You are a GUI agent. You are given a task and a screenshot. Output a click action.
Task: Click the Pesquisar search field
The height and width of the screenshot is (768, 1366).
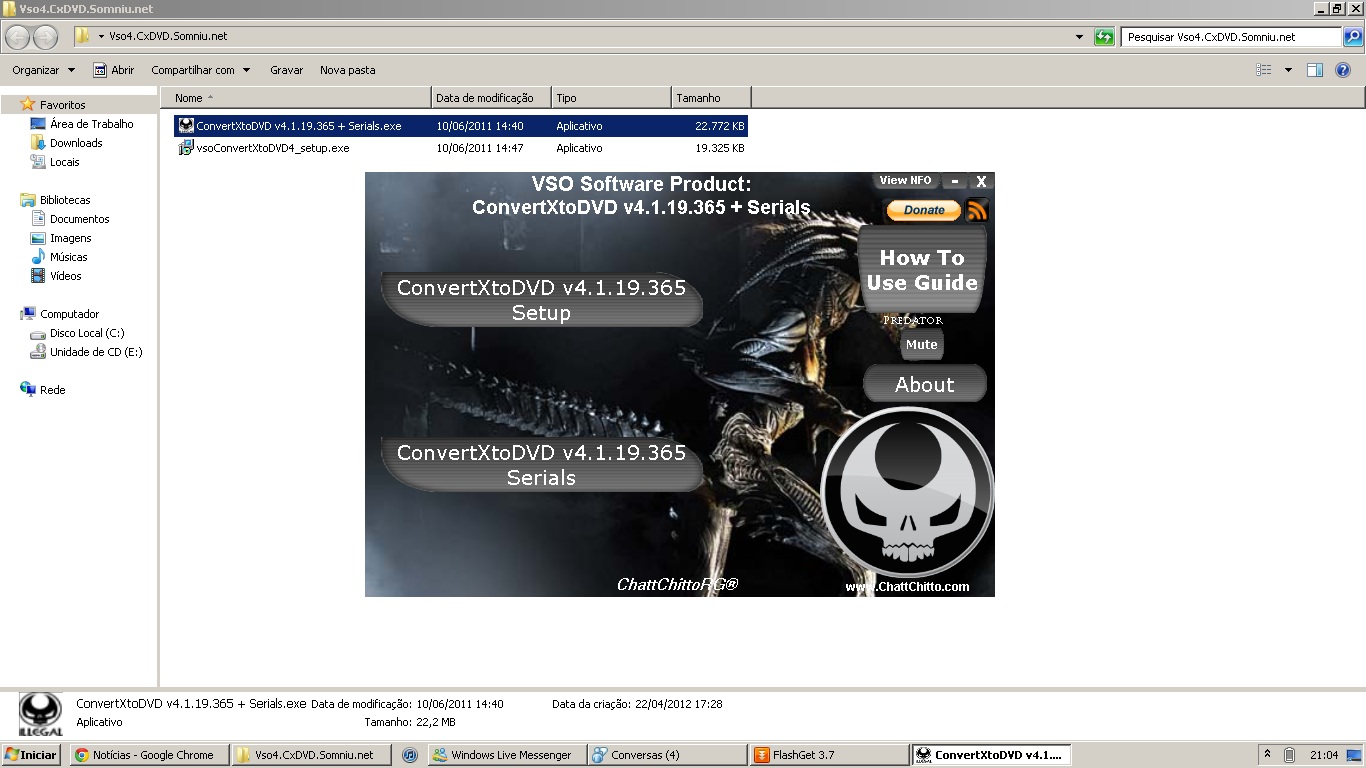(x=1230, y=37)
